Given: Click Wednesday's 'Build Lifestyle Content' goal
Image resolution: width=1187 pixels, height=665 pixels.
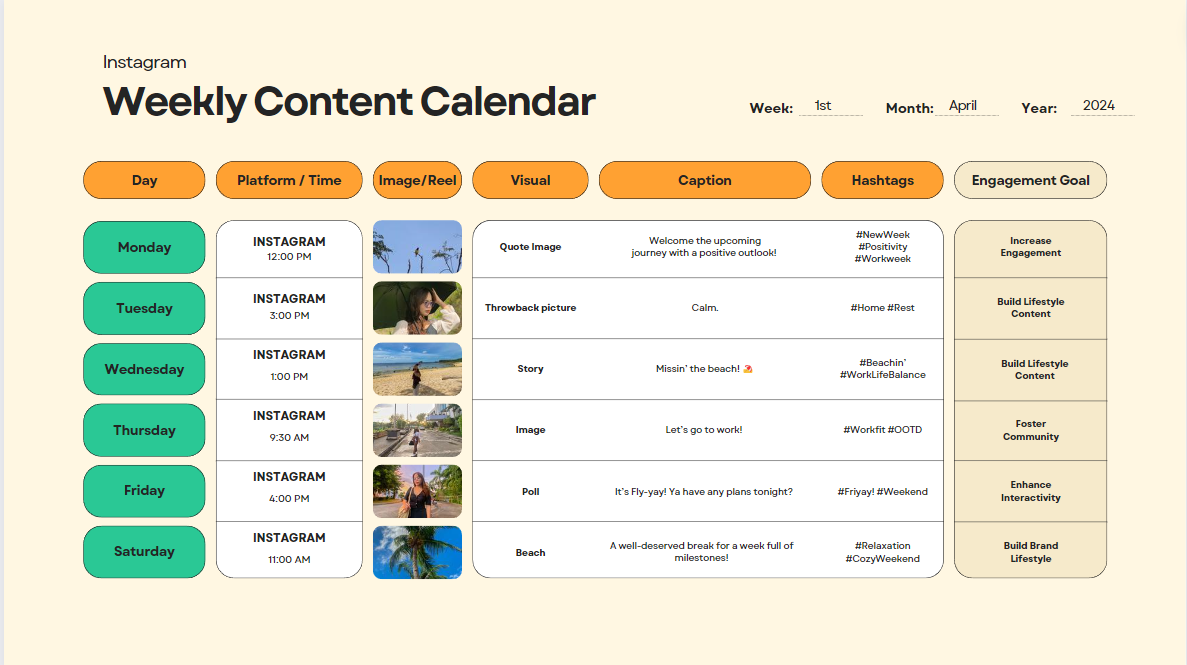Looking at the screenshot, I should coord(1034,370).
